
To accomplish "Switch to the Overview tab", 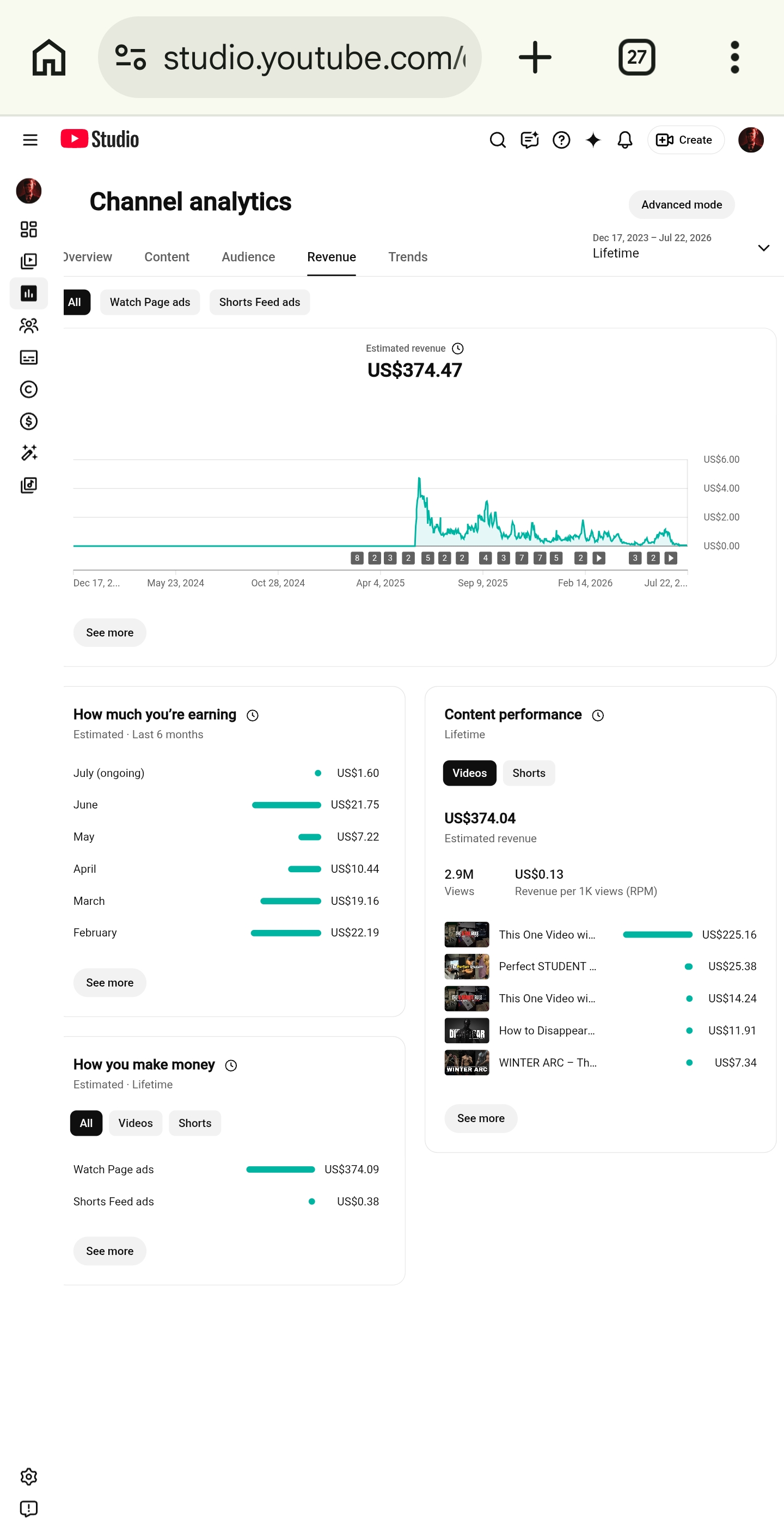I will [x=88, y=257].
